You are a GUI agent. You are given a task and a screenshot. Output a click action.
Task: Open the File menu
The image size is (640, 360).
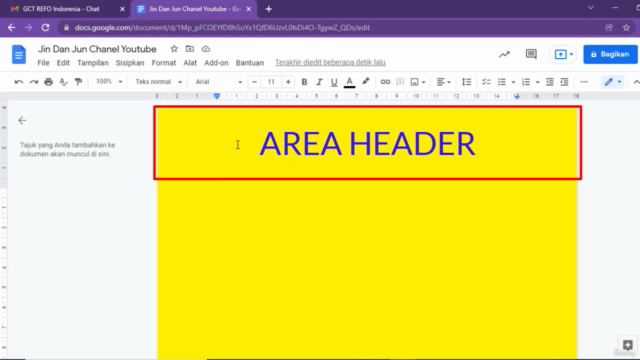(43, 63)
